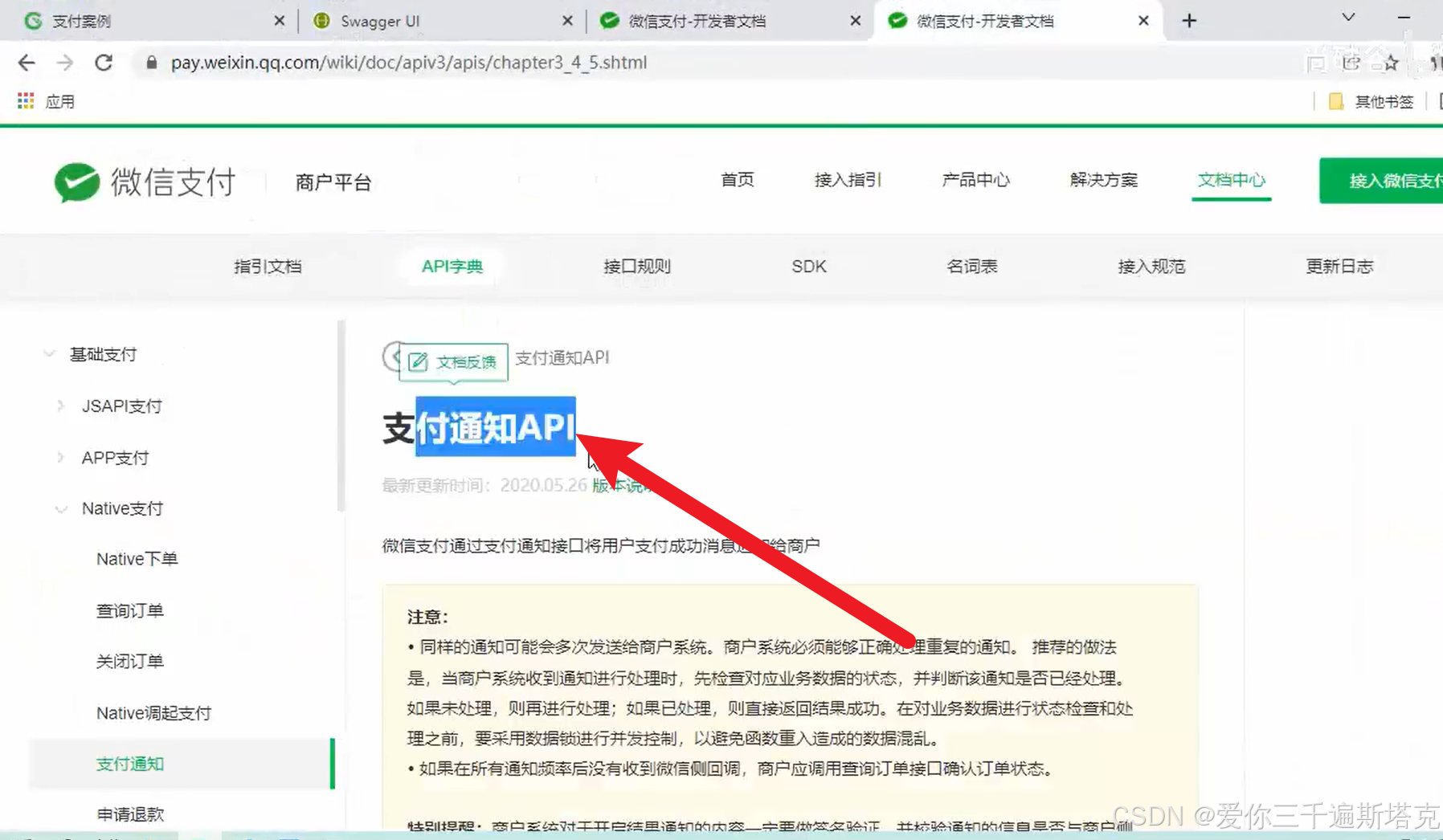
Task: Click the address bar URL
Action: click(x=408, y=63)
